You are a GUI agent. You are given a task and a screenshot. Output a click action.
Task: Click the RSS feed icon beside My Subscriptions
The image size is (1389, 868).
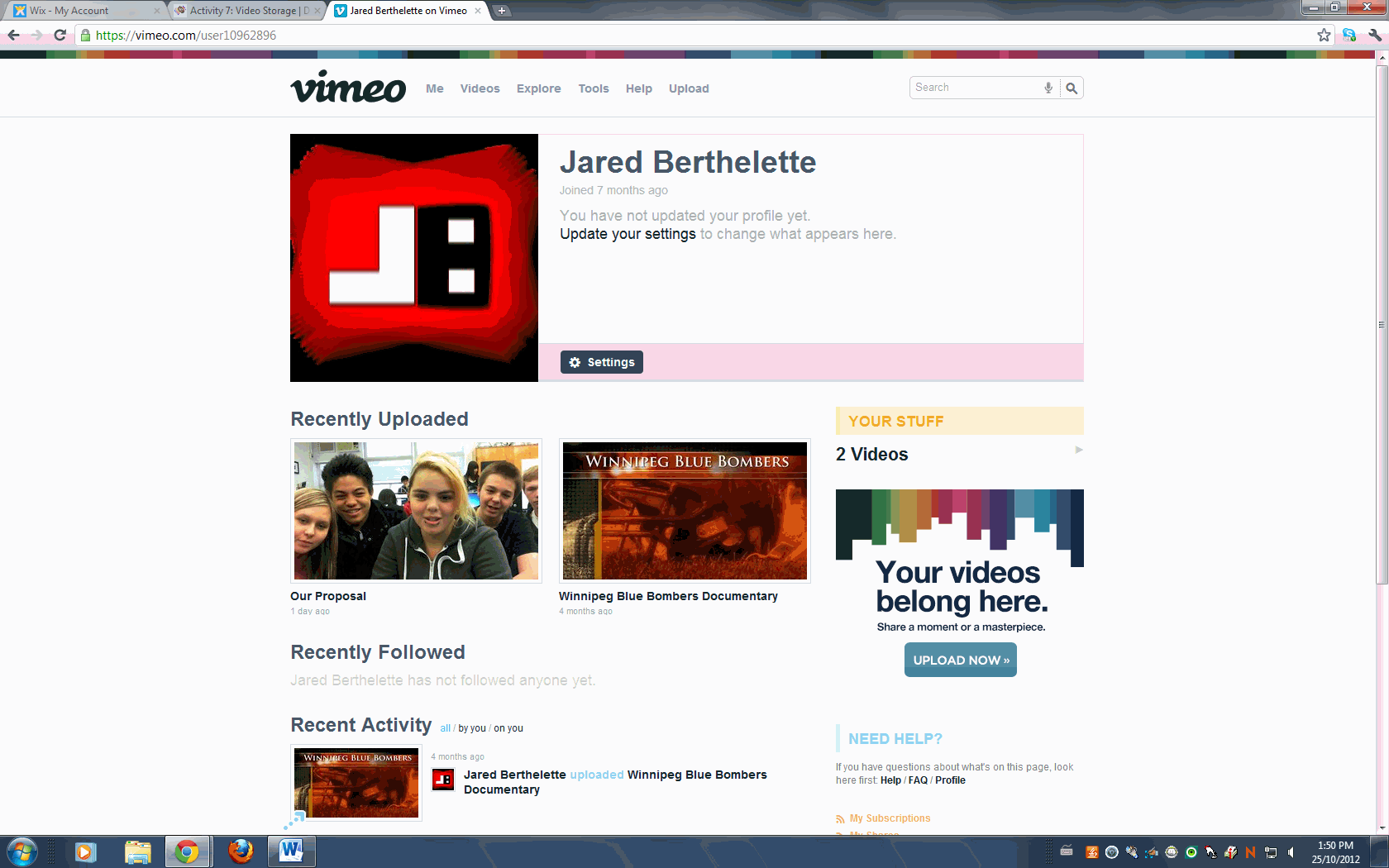point(840,819)
